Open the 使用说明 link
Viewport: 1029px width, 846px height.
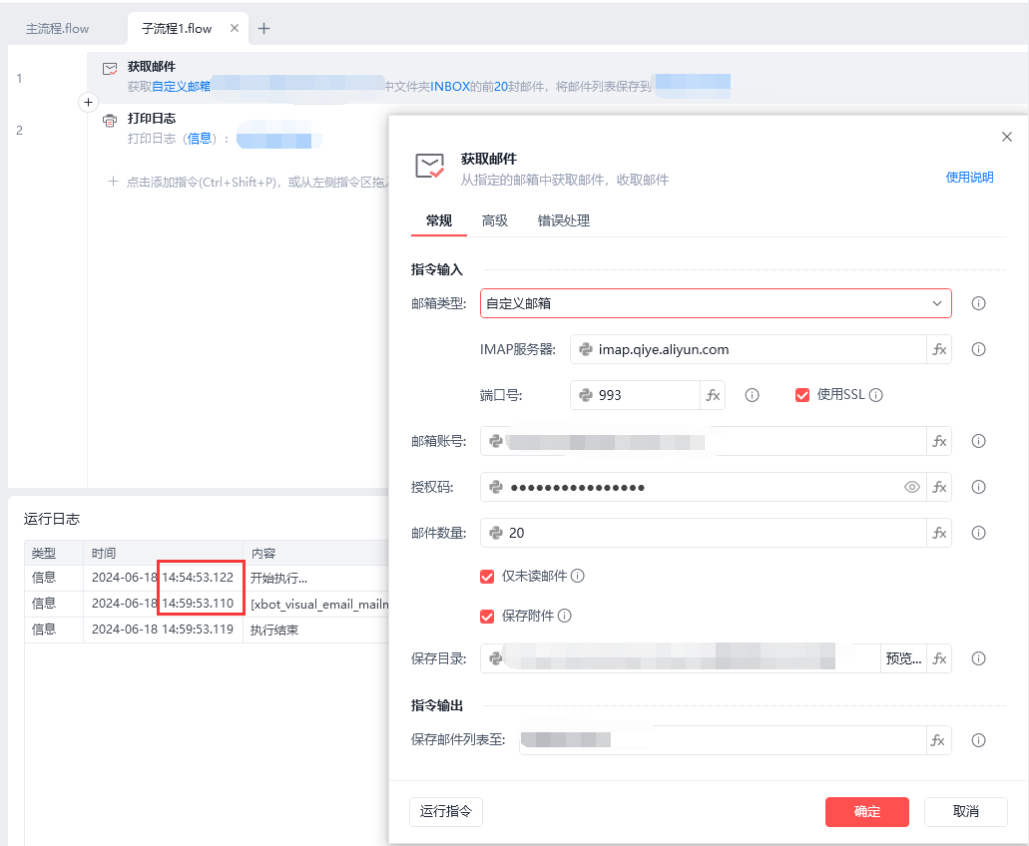(969, 177)
